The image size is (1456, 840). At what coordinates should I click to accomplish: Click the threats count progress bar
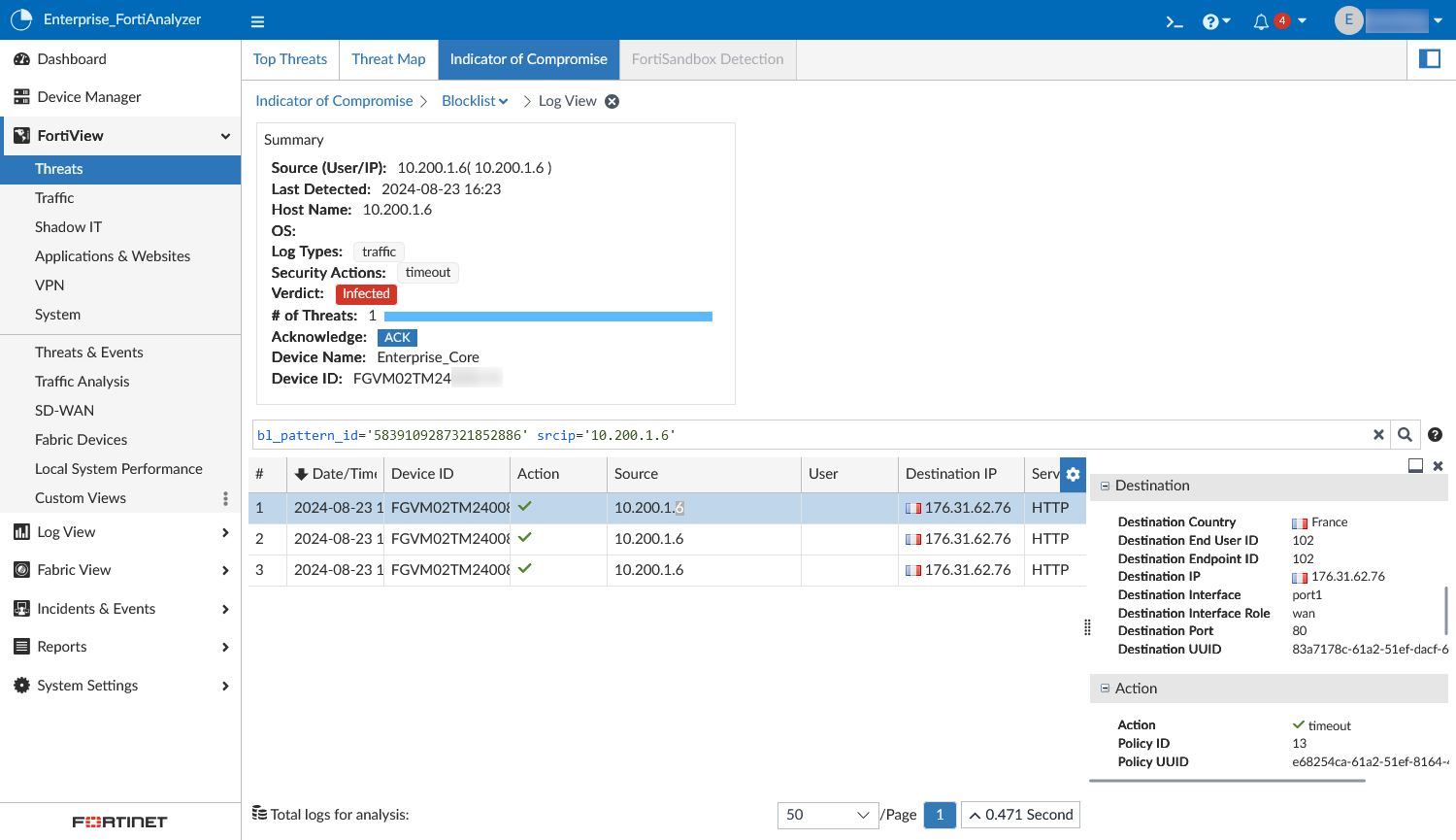click(x=547, y=317)
